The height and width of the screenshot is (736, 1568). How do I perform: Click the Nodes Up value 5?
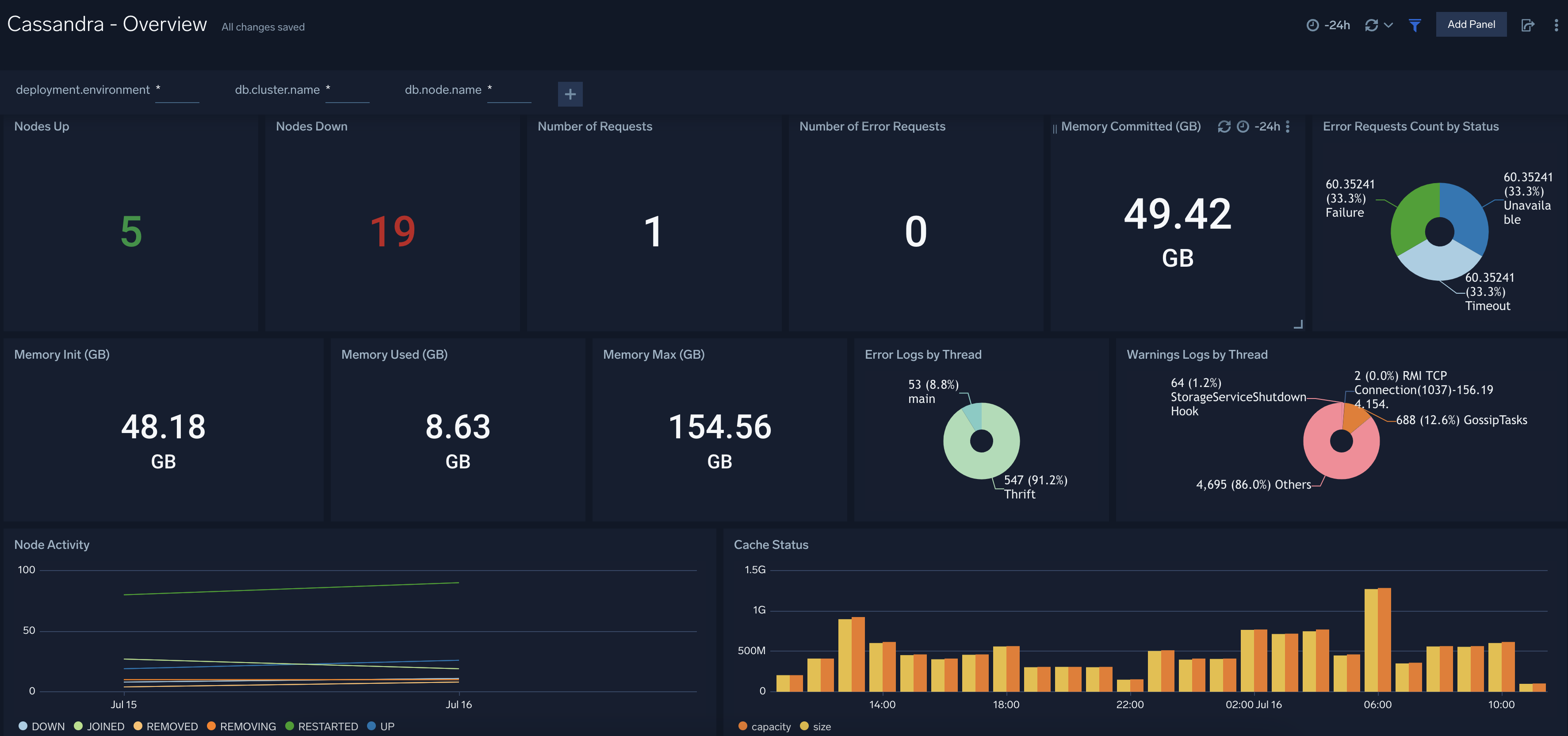click(131, 231)
